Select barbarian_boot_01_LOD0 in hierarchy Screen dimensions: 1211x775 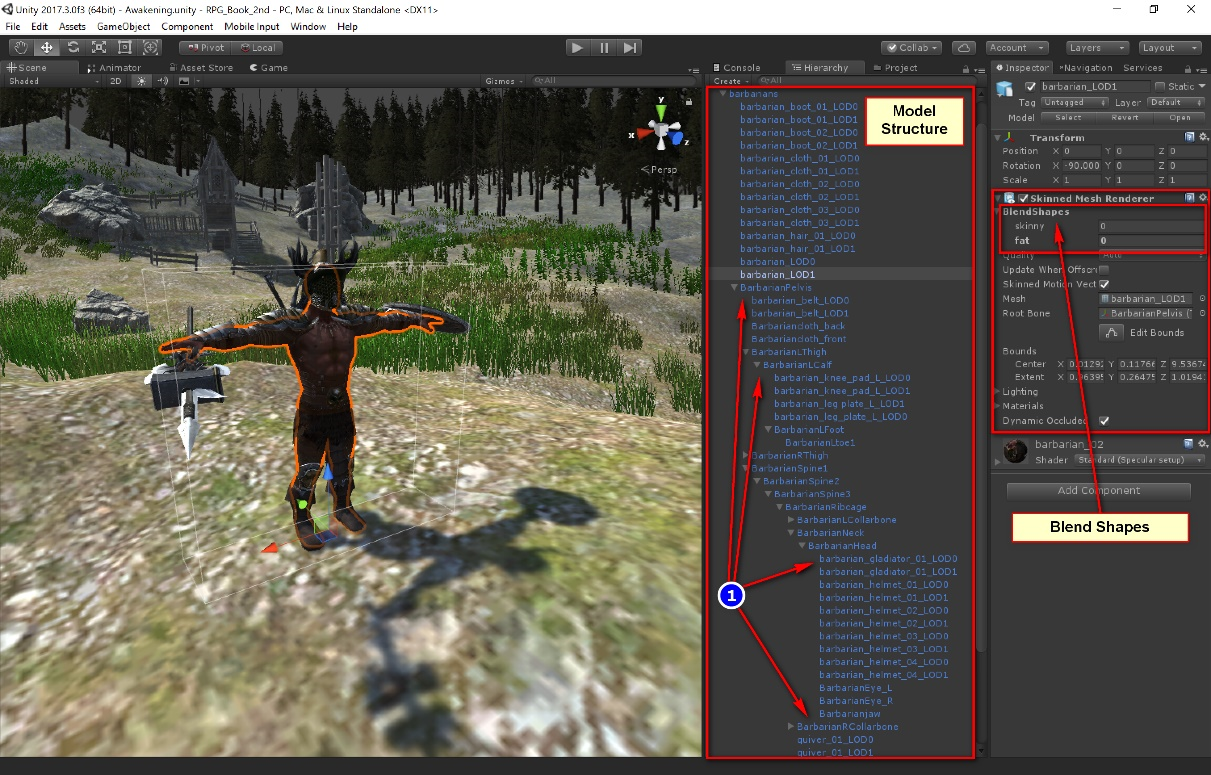pos(799,106)
